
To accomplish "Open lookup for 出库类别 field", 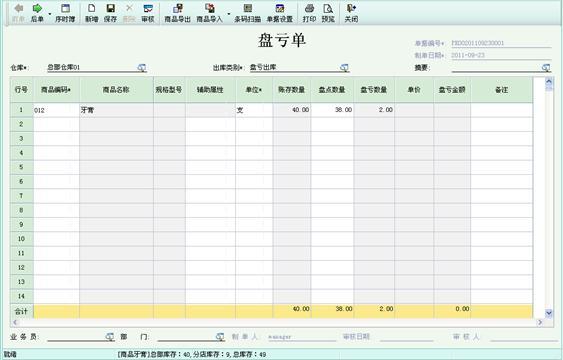I will pos(344,67).
